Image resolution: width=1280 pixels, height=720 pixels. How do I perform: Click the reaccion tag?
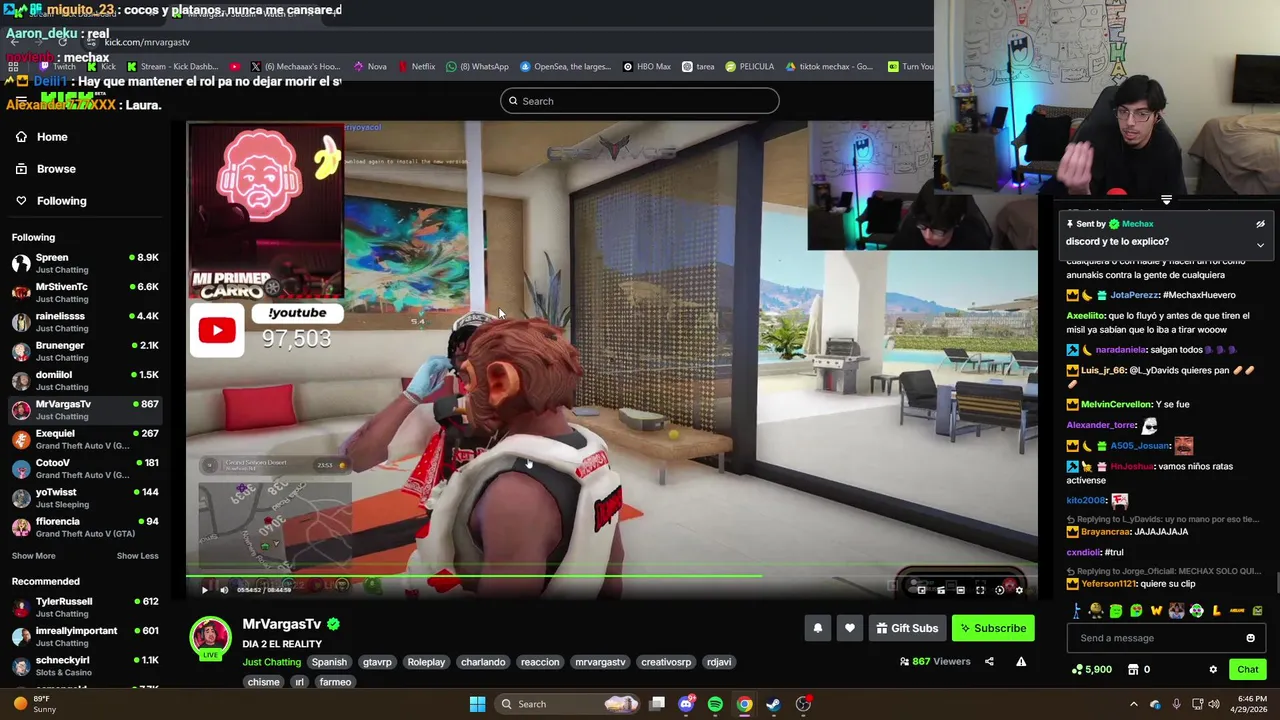(x=540, y=662)
